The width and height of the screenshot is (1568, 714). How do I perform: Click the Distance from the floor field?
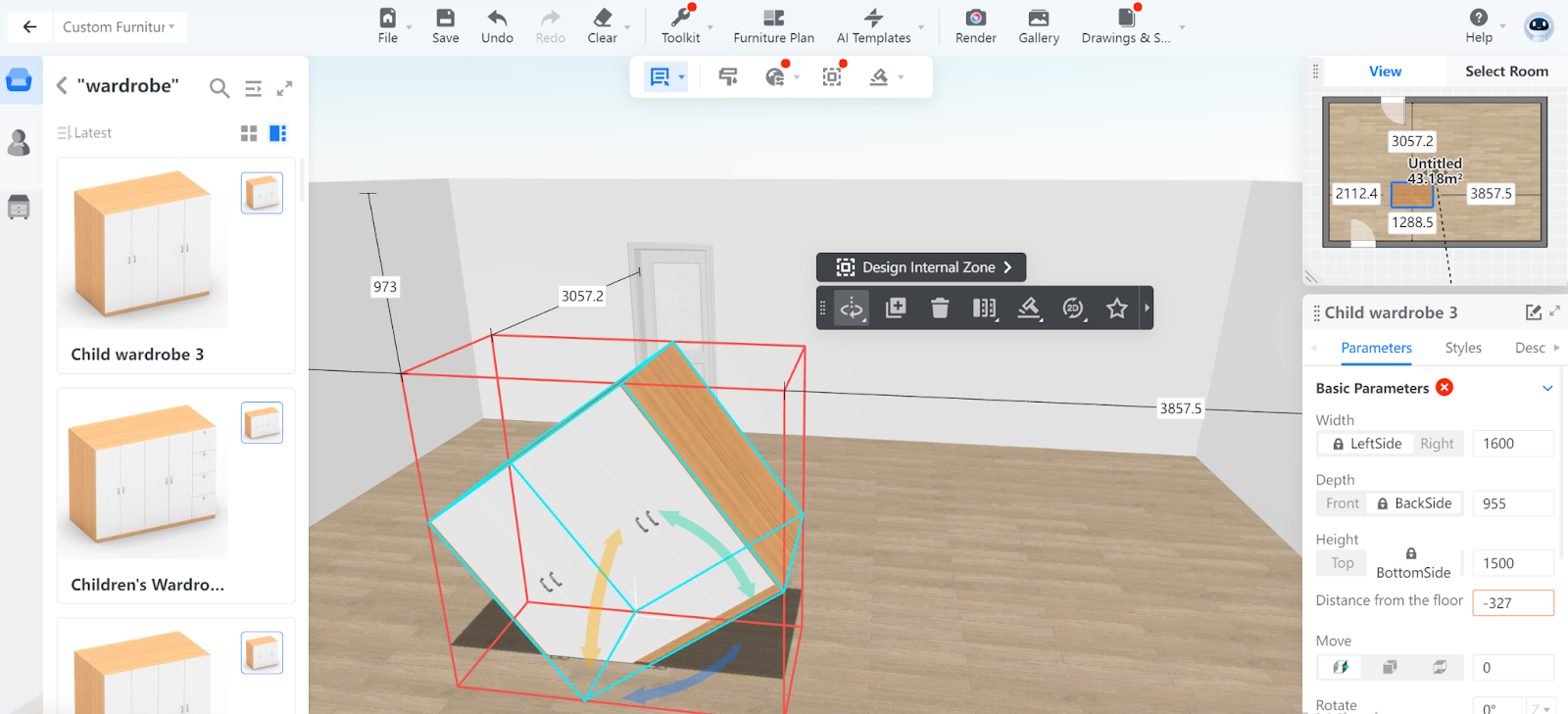pyautogui.click(x=1512, y=603)
